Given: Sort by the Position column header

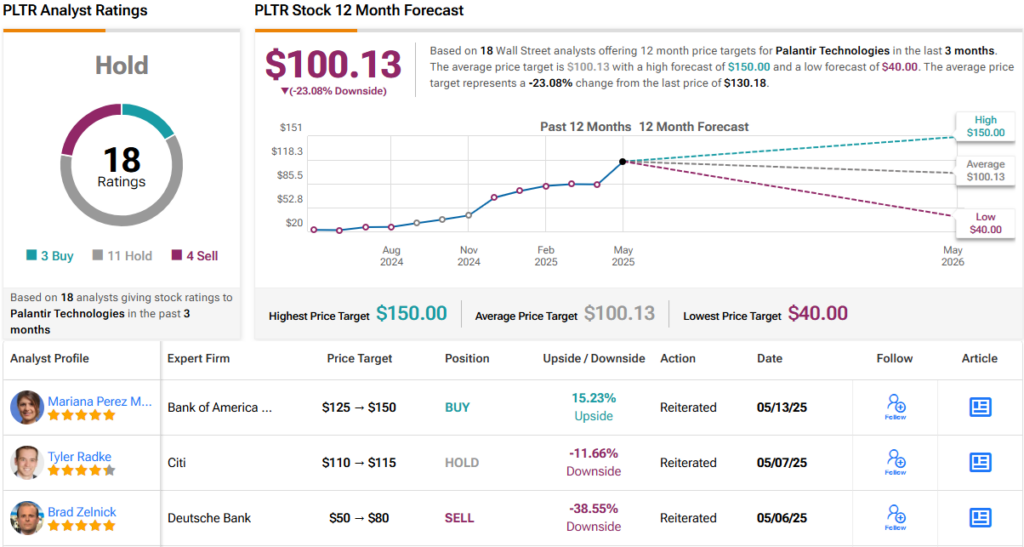Looking at the screenshot, I should [x=467, y=358].
